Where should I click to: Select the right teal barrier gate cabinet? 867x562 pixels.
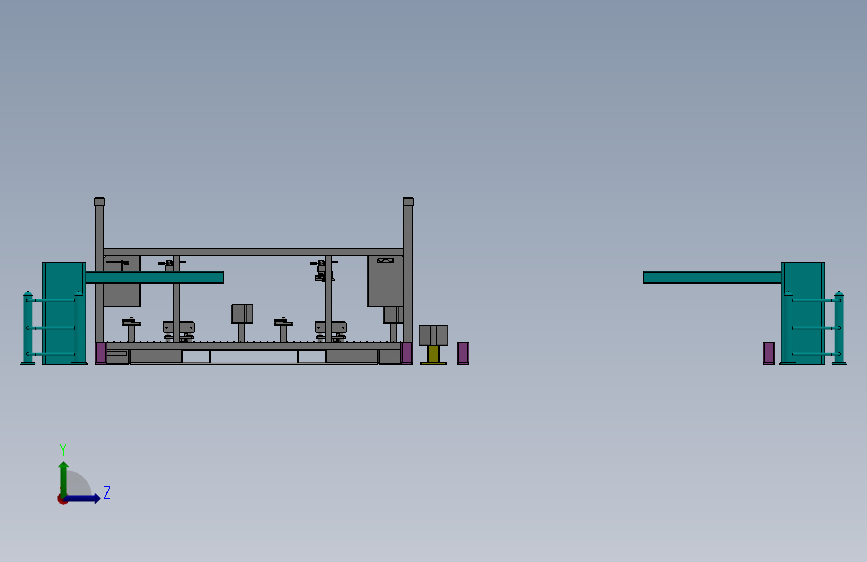click(803, 313)
